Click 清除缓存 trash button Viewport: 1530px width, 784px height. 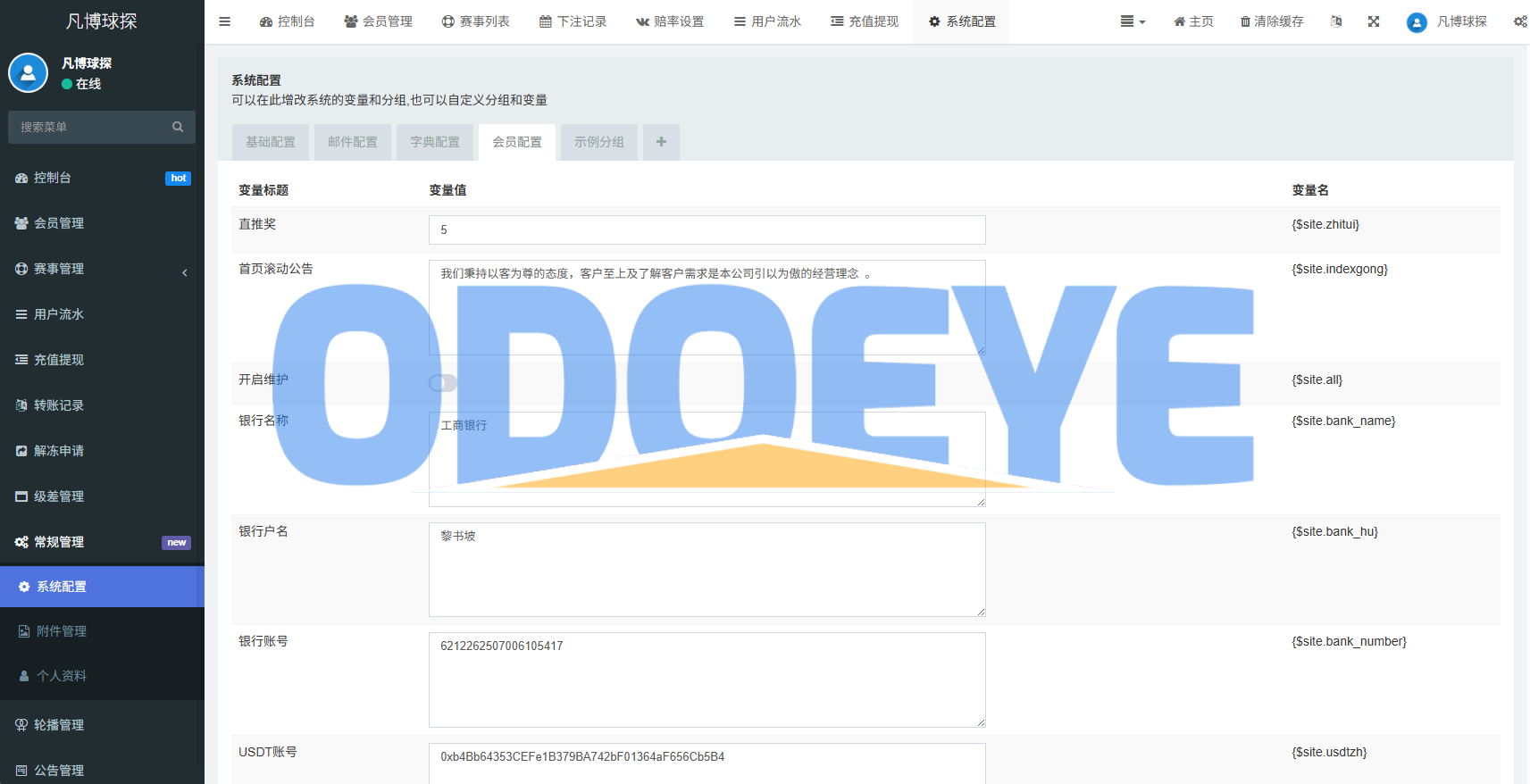(1272, 21)
